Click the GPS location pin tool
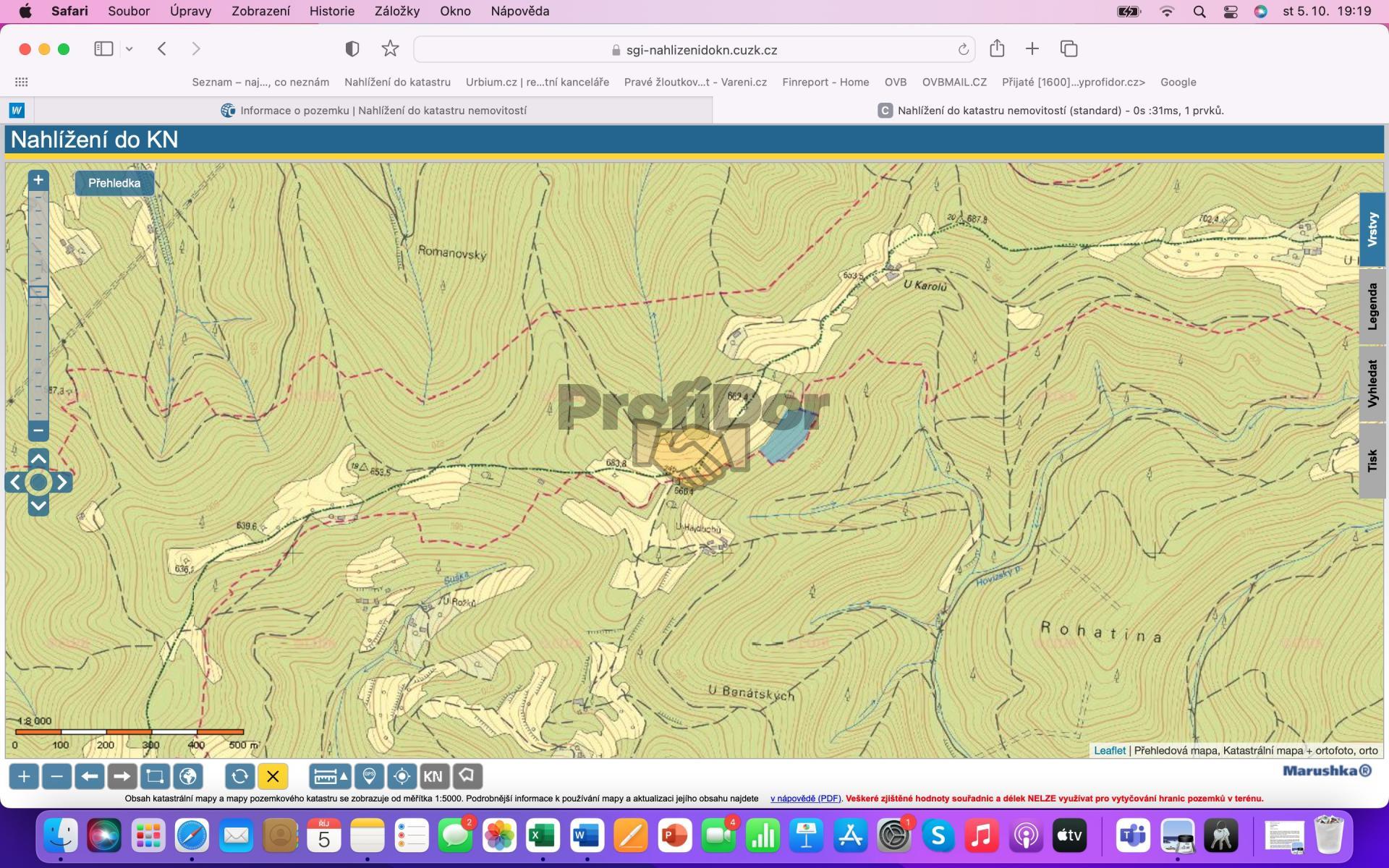Screen dimensions: 1389x868 (x=369, y=776)
